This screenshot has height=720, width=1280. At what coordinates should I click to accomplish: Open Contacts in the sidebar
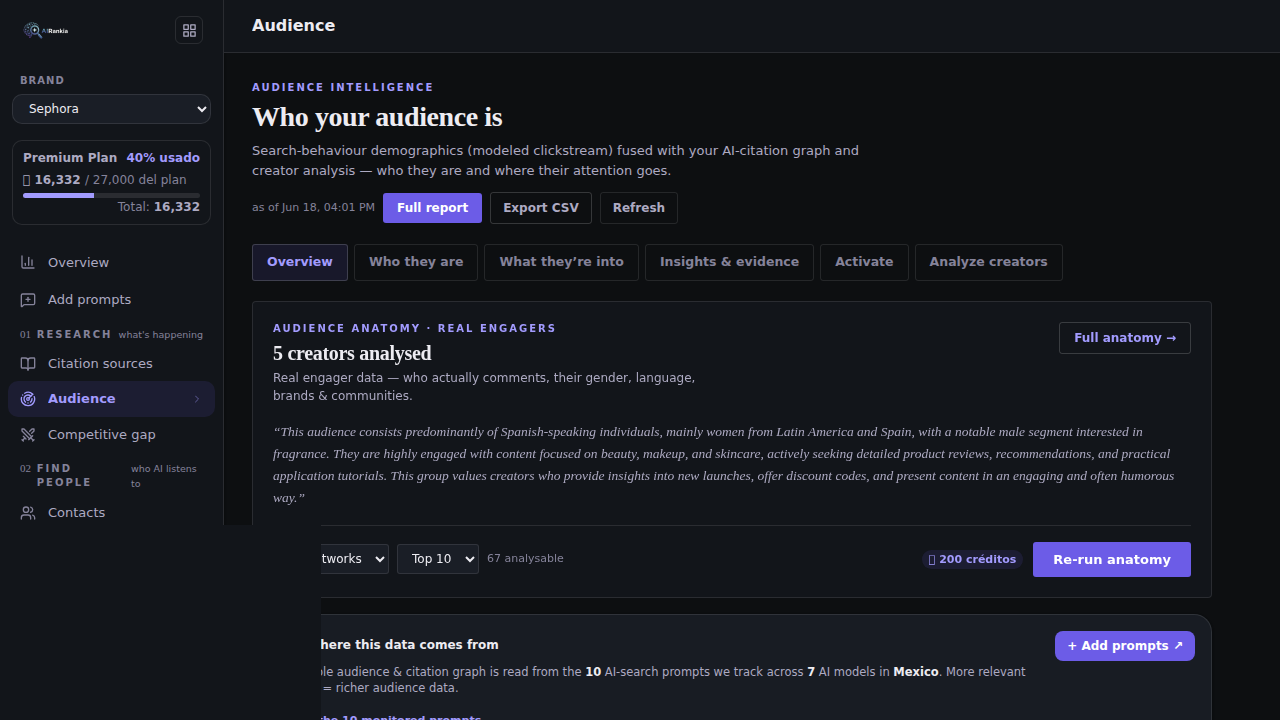[111, 512]
